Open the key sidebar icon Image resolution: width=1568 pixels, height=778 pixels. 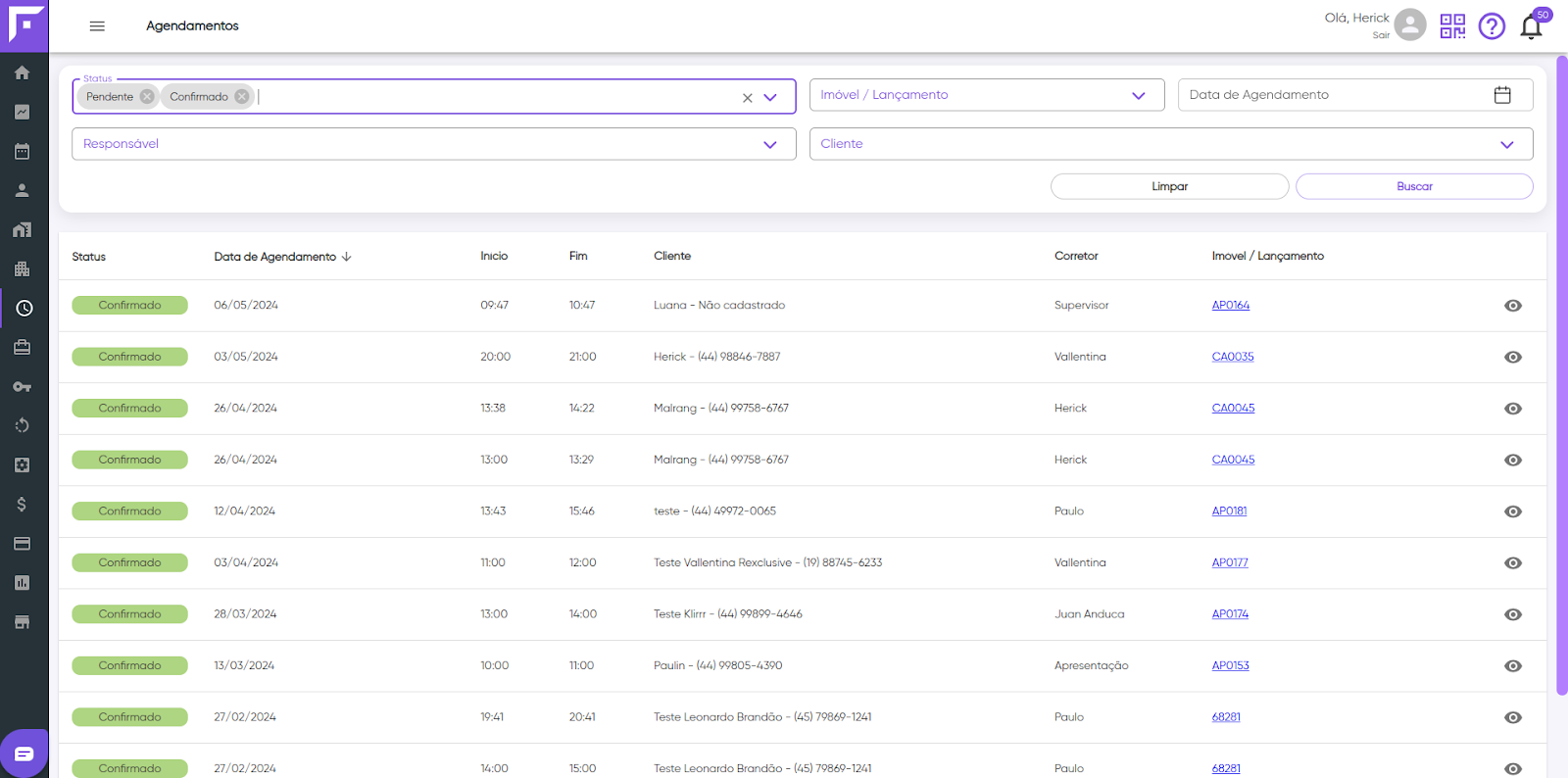pos(23,386)
